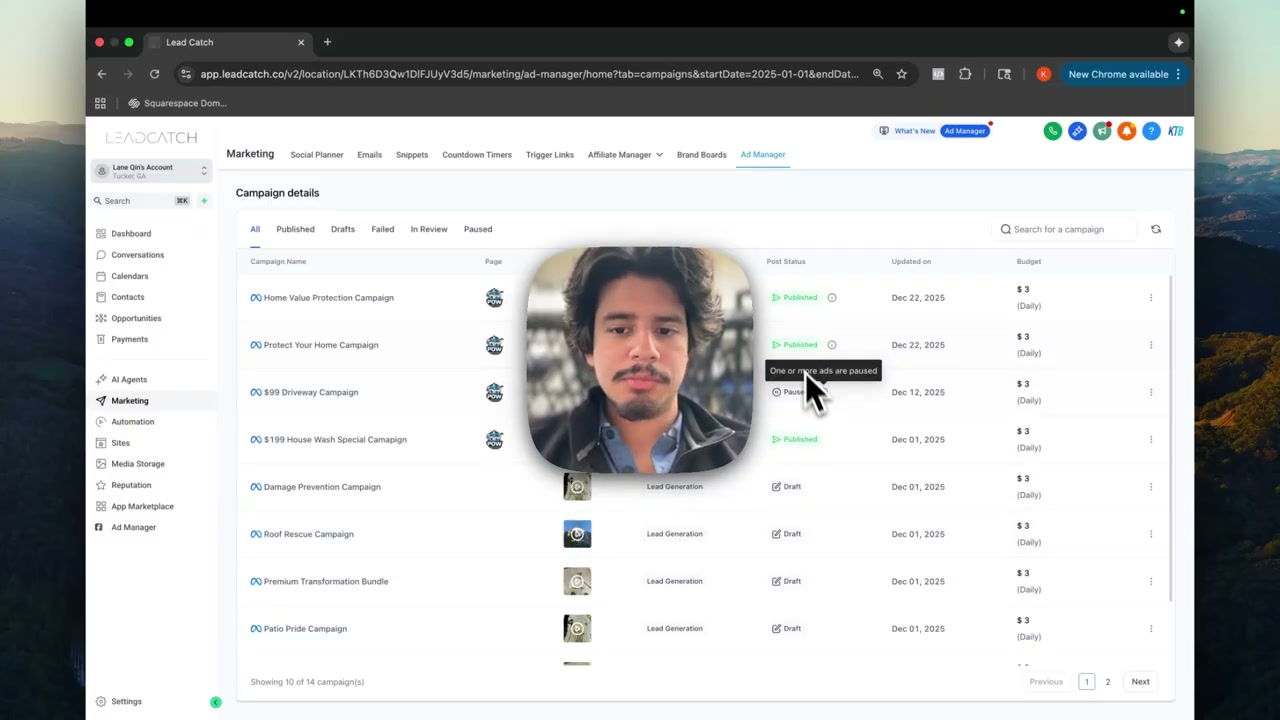This screenshot has width=1280, height=720.
Task: Open the blue help question-mark icon
Action: tap(1151, 131)
